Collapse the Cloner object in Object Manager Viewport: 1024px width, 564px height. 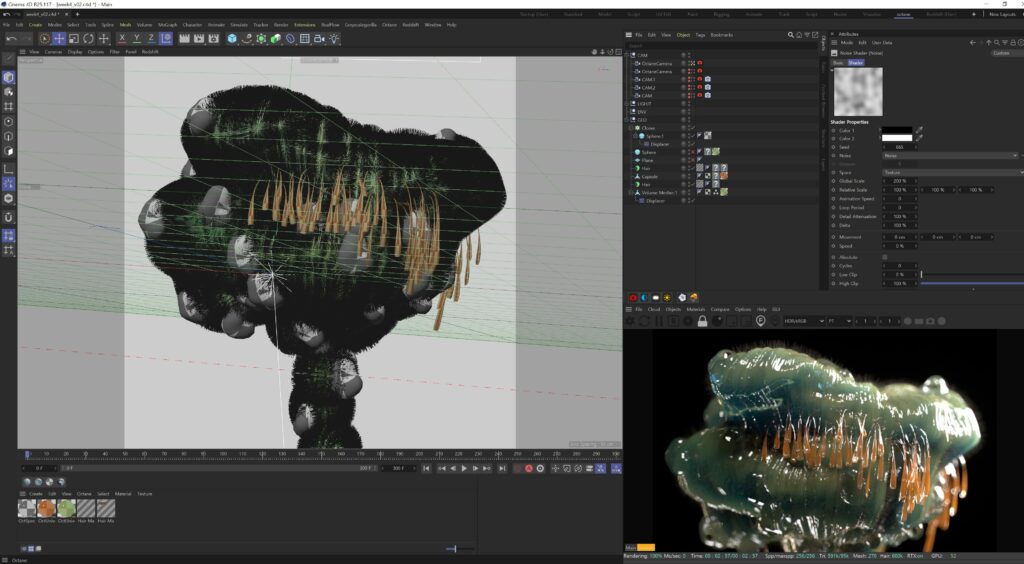tap(630, 128)
